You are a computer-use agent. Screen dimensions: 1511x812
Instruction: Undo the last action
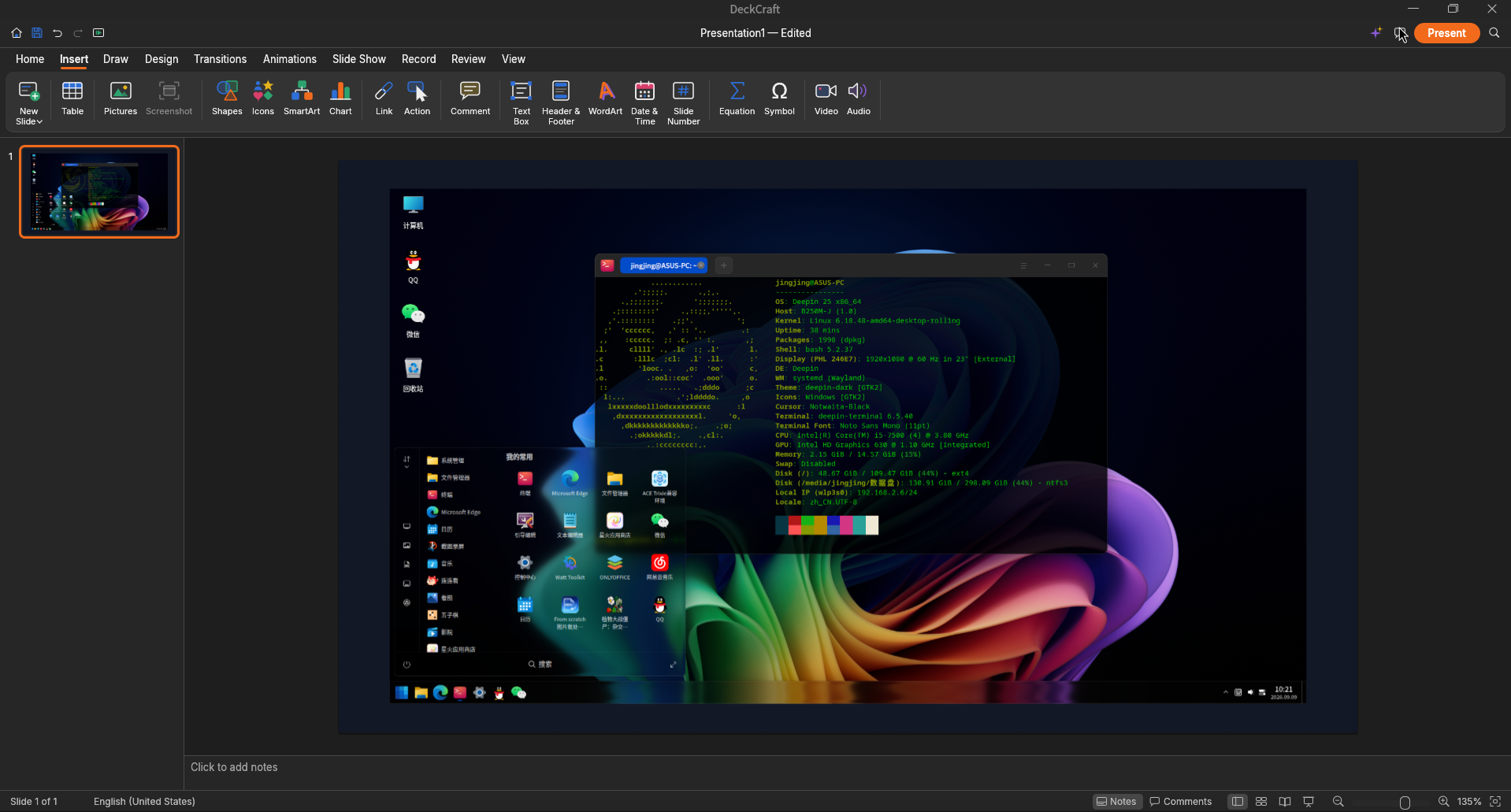58,33
